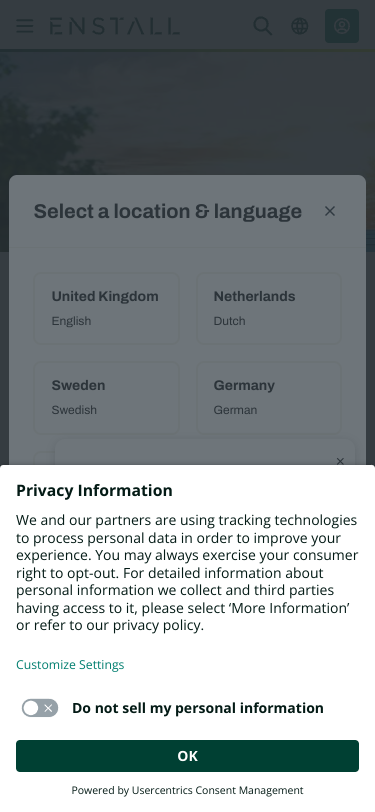Click Powered by Usercentrics Consent Management
Viewport: 375px width, 812px height.
[x=188, y=790]
